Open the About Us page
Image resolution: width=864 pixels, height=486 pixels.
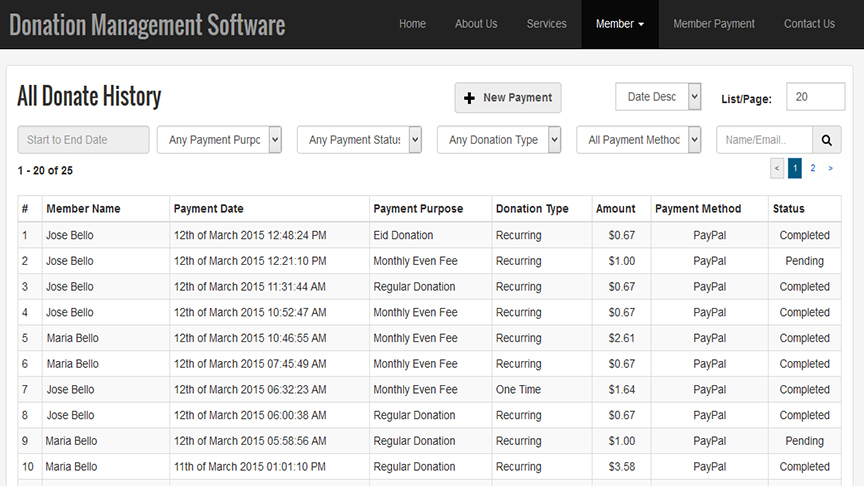click(476, 24)
